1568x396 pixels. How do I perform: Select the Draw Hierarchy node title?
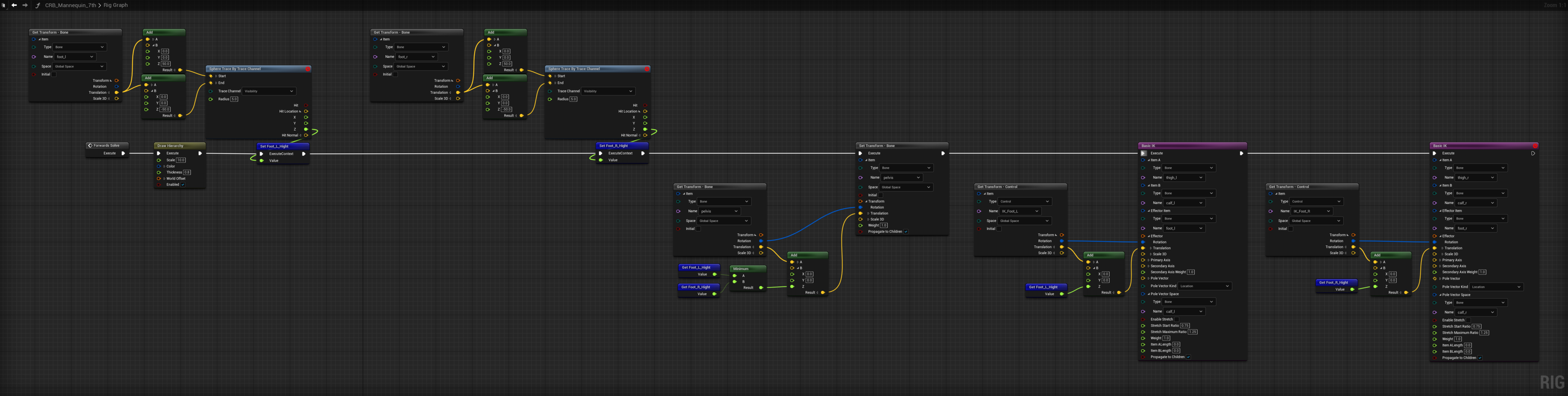click(170, 146)
